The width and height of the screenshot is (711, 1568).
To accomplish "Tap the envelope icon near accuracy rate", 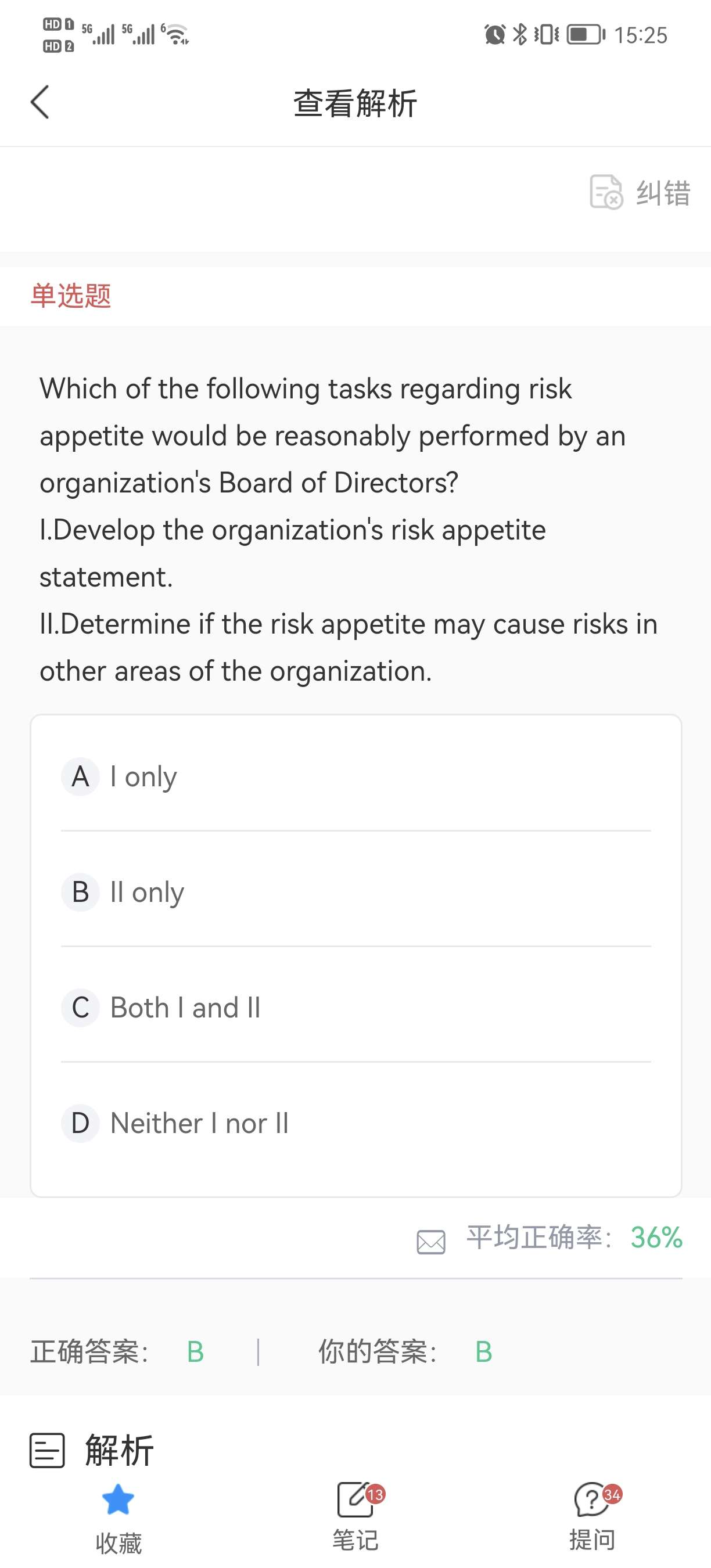I will click(x=431, y=1242).
